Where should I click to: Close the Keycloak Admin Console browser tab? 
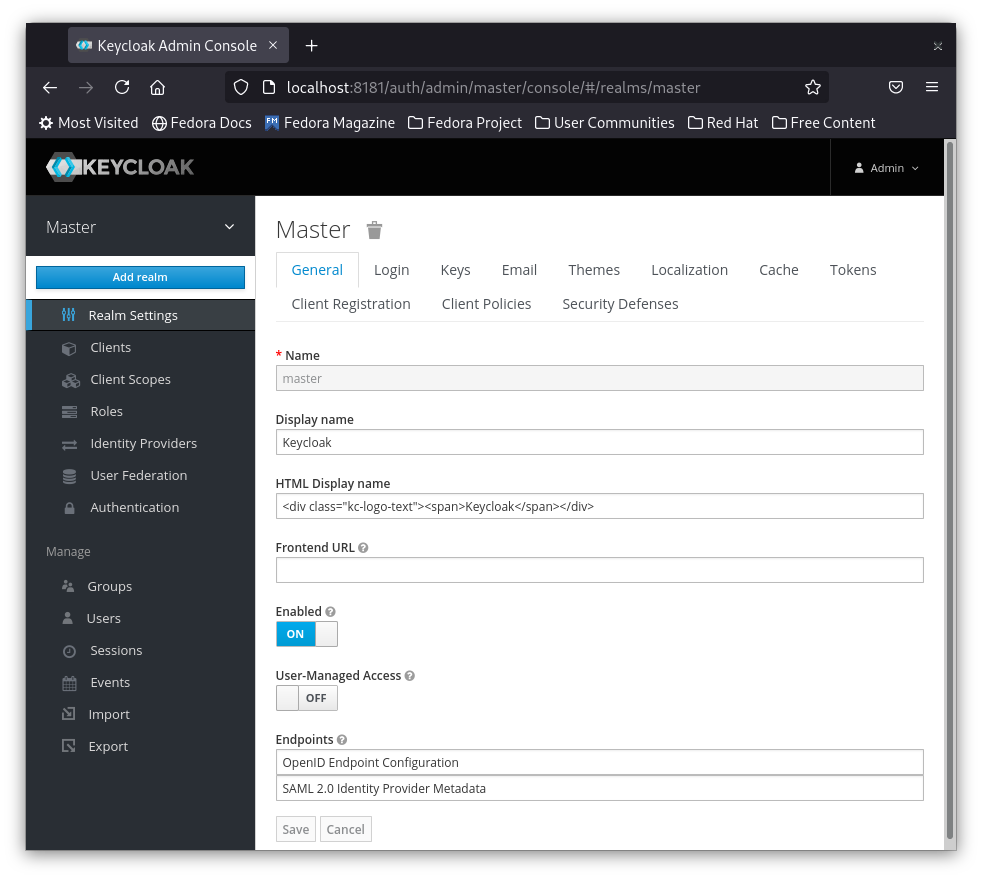[273, 45]
